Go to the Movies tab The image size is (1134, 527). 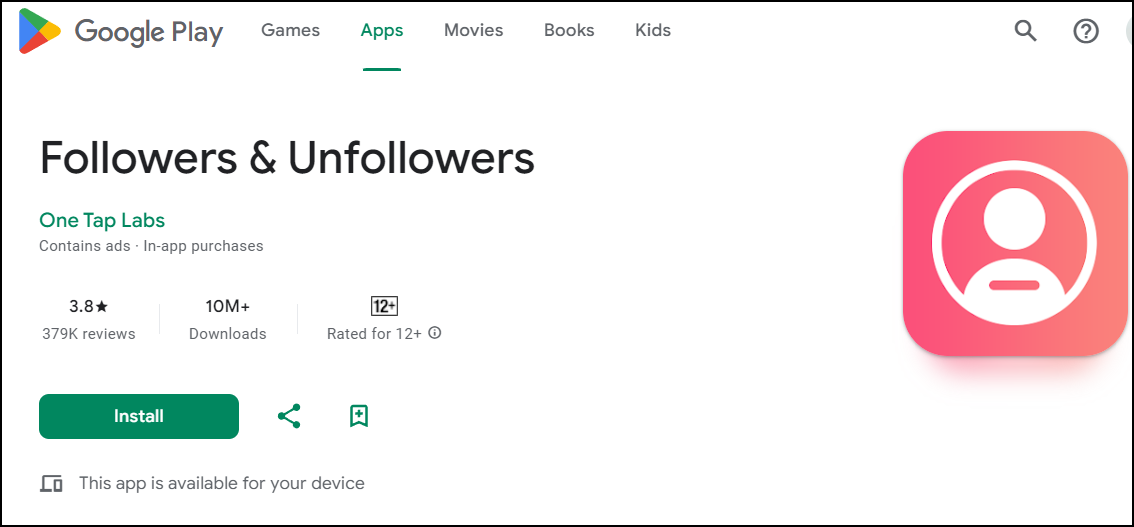click(x=474, y=30)
